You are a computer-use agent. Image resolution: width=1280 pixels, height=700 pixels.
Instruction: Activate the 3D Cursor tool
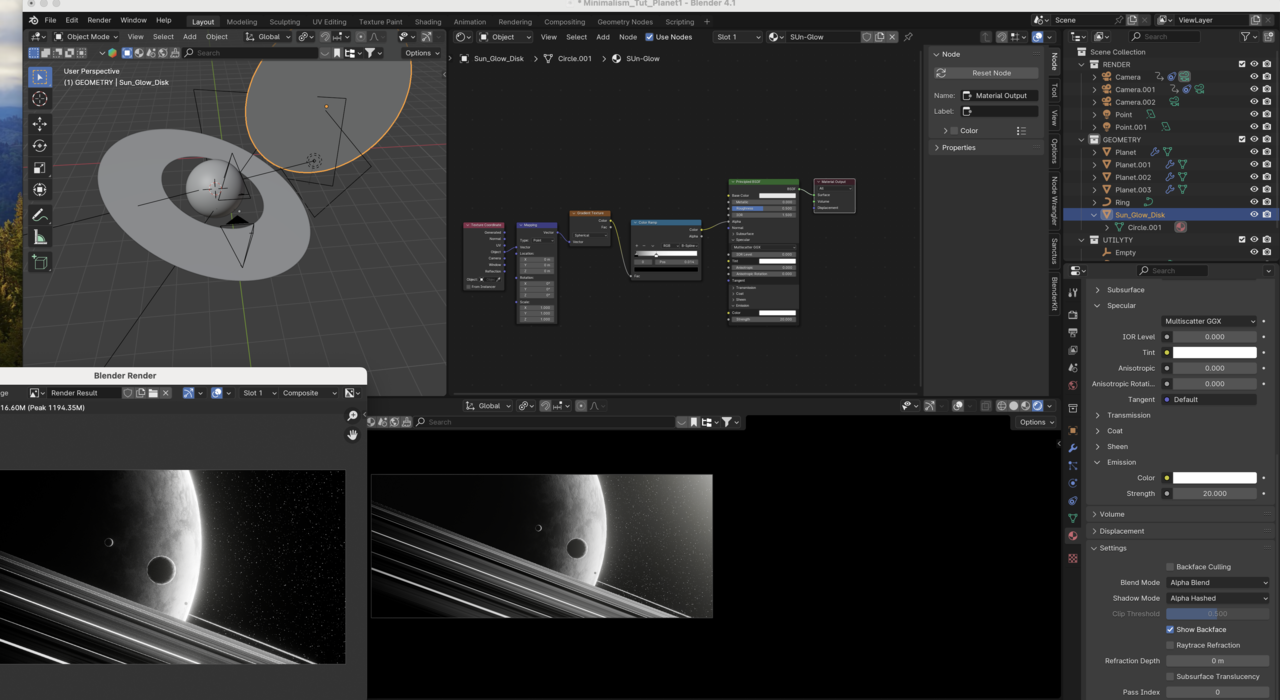pyautogui.click(x=40, y=99)
